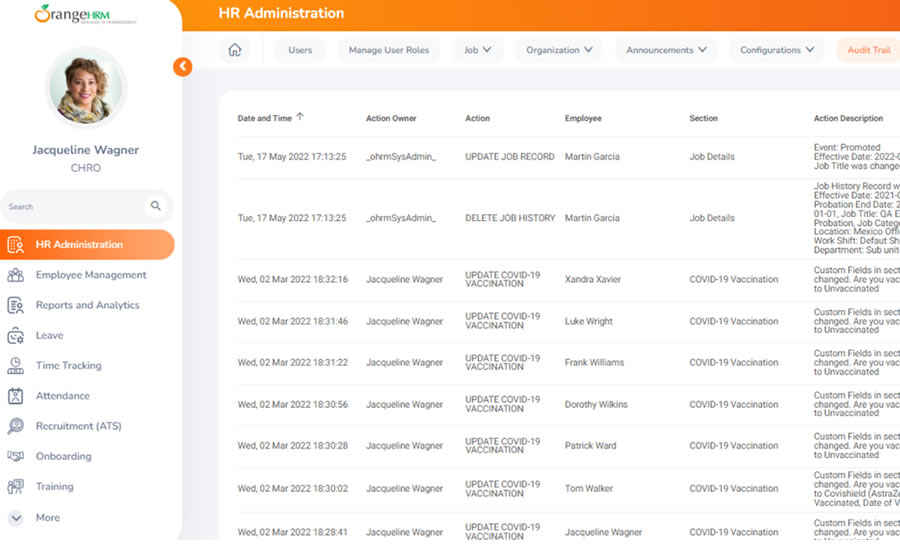Collapse sidebar using orange arrow button
The height and width of the screenshot is (546, 900).
click(182, 67)
